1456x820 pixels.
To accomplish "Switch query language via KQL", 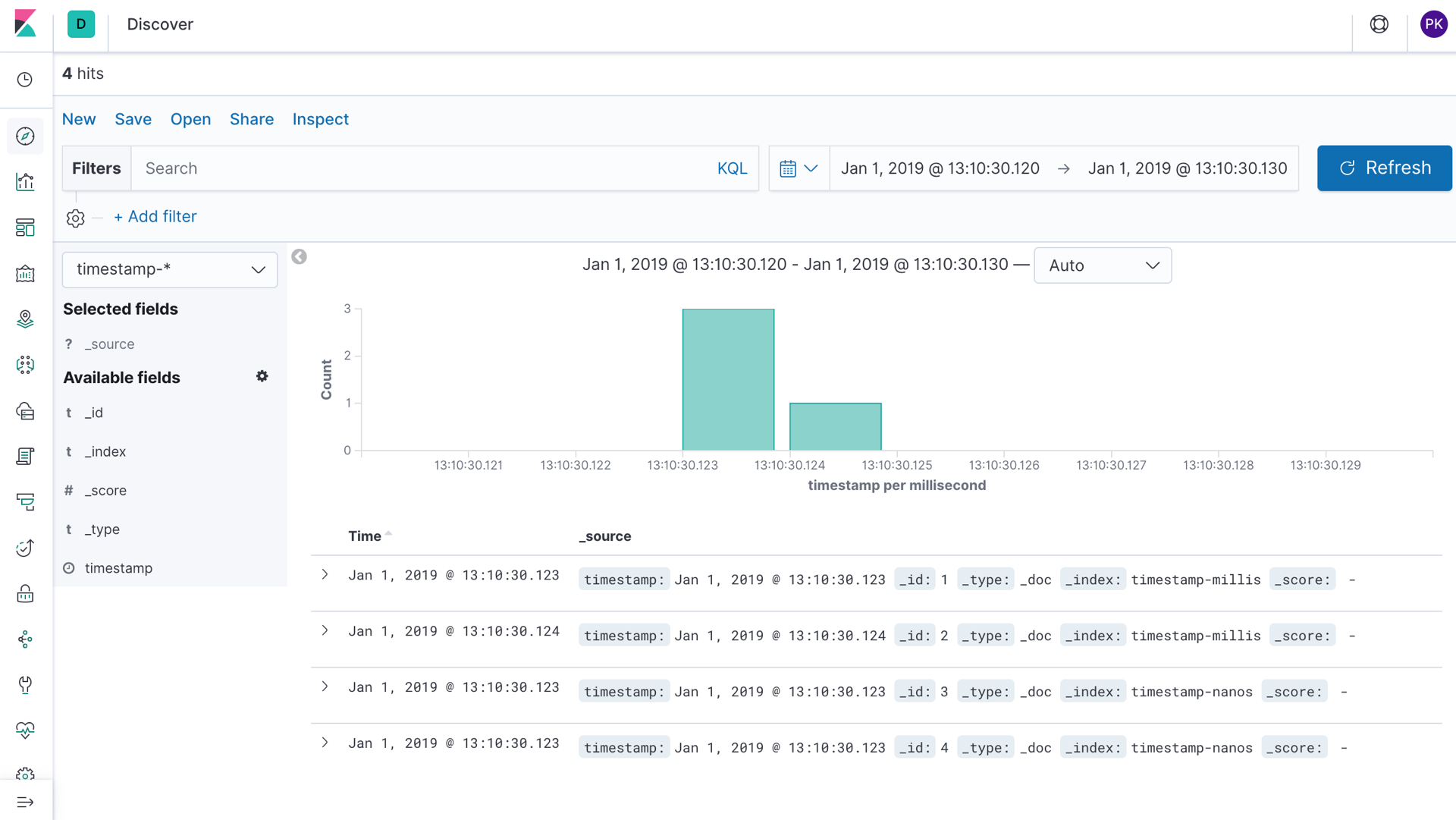I will coord(733,168).
